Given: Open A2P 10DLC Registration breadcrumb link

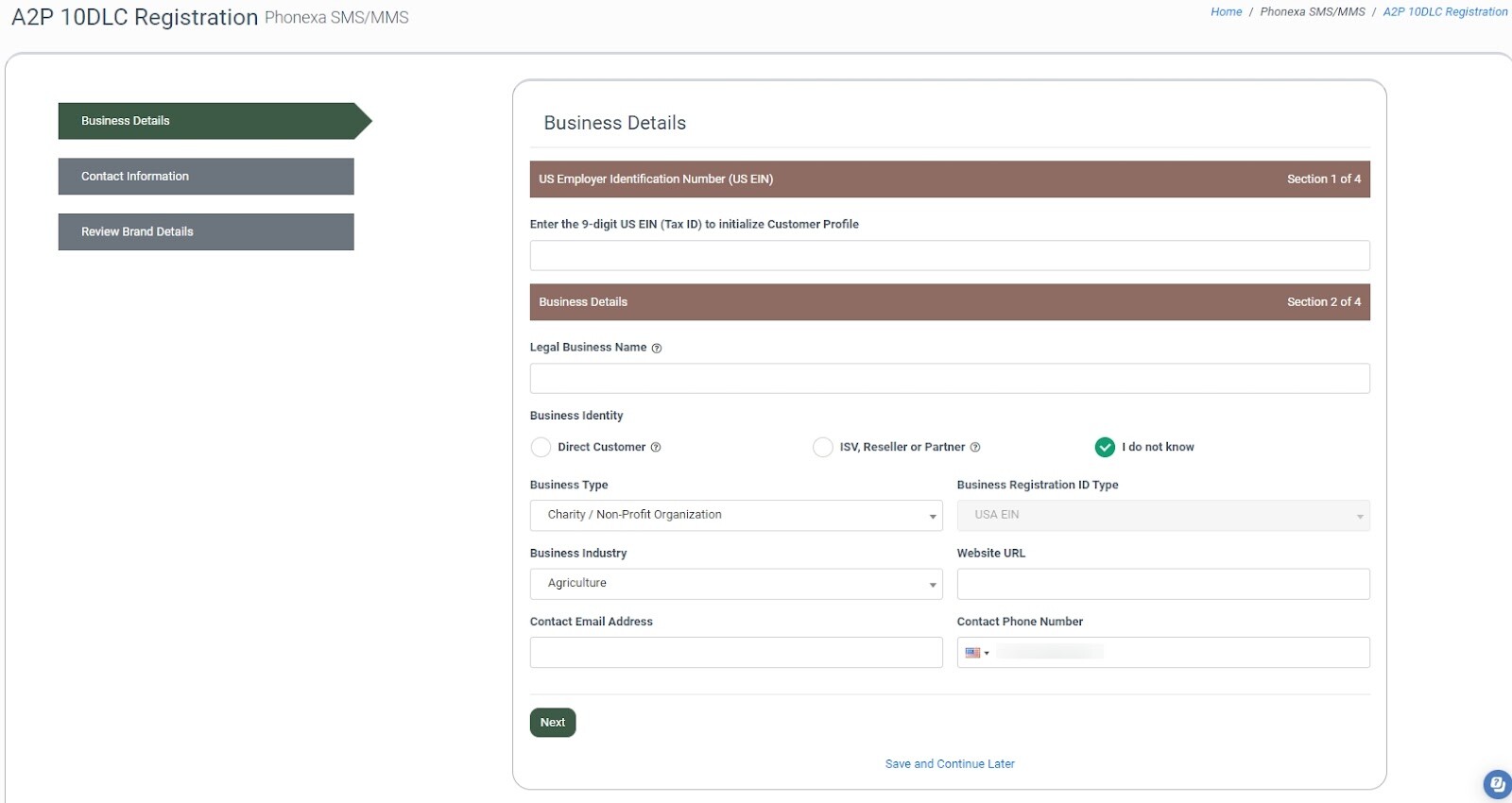Looking at the screenshot, I should [x=1445, y=12].
